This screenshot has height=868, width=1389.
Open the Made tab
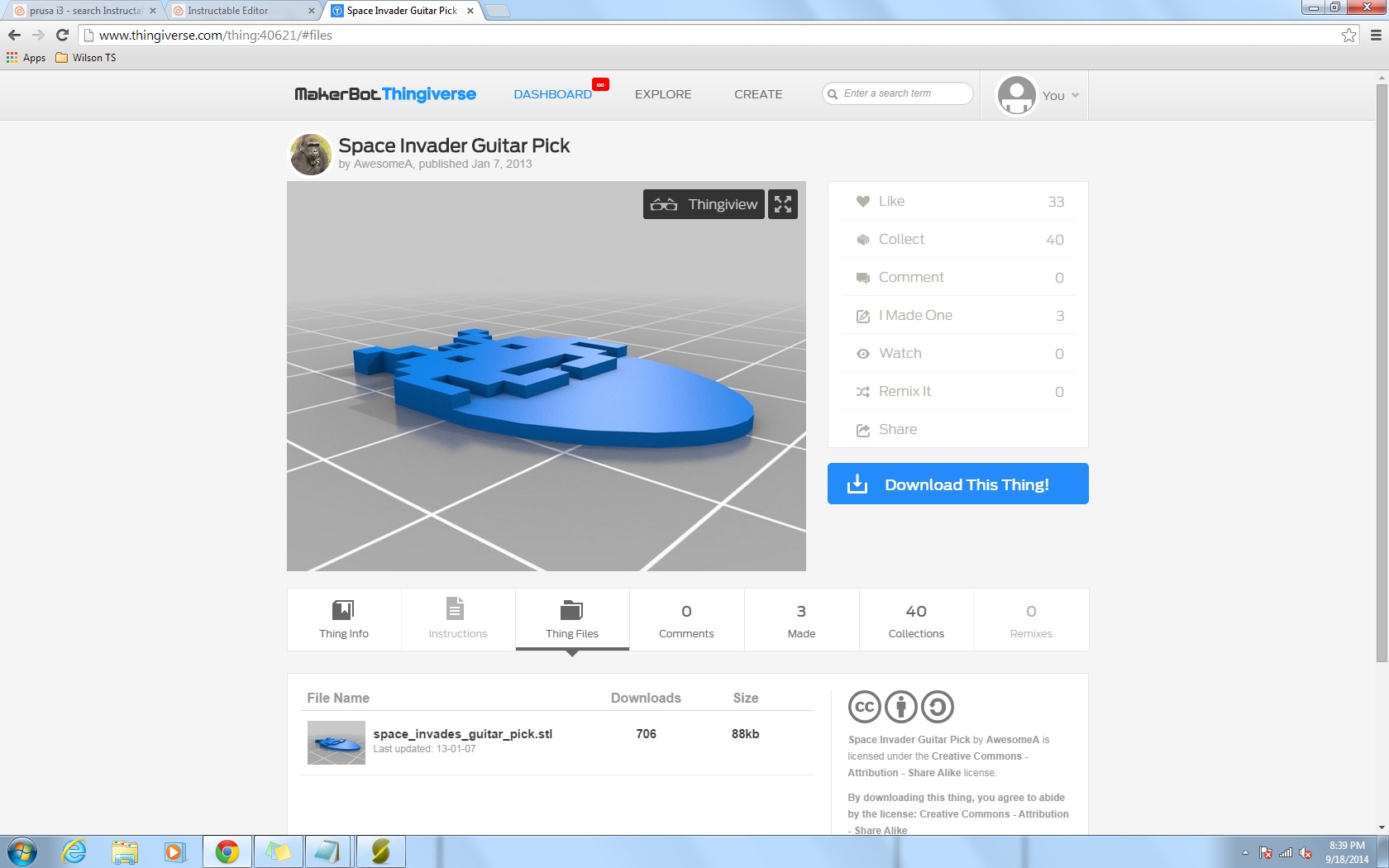[x=801, y=619]
